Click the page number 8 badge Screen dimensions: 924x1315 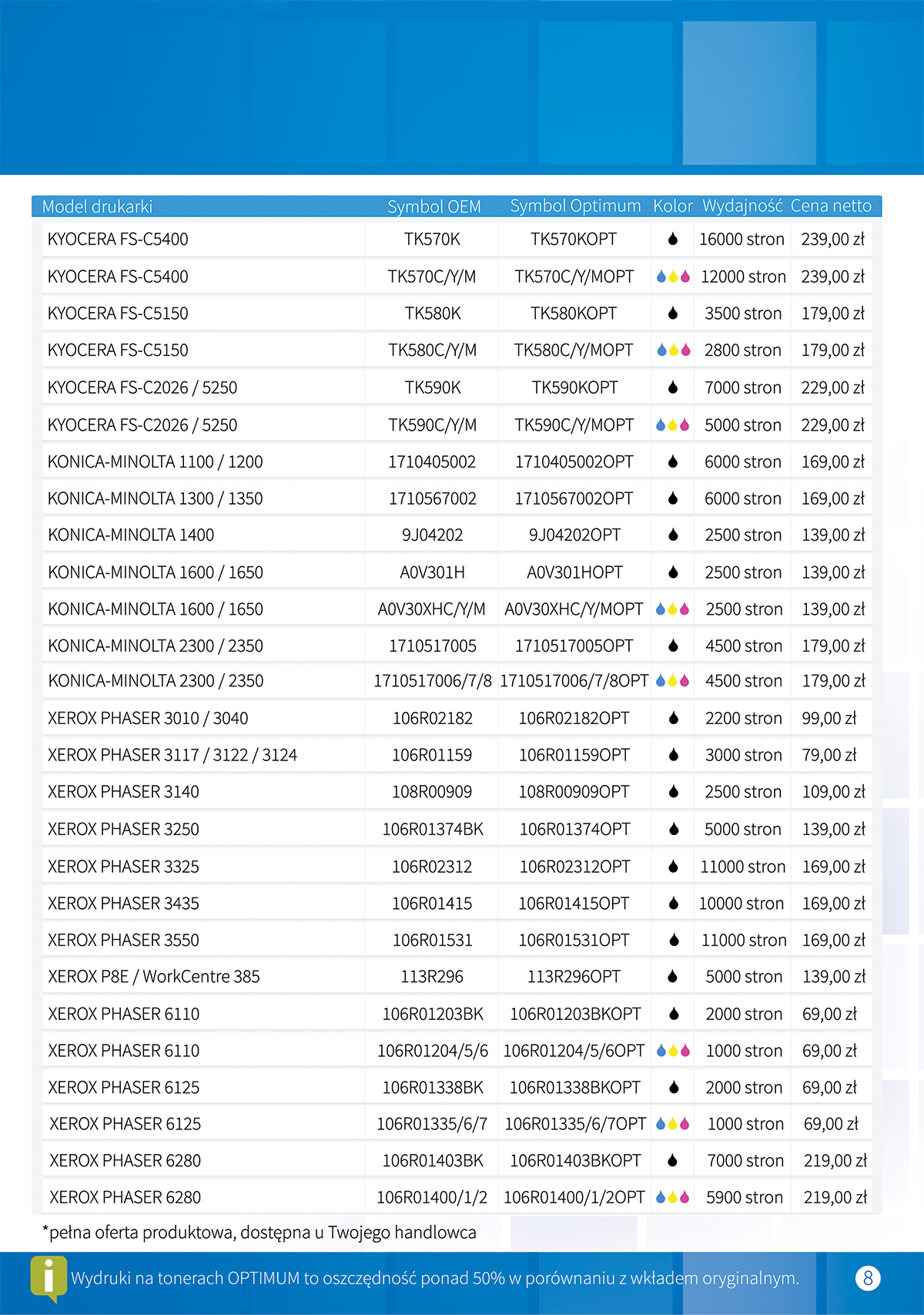(868, 1279)
